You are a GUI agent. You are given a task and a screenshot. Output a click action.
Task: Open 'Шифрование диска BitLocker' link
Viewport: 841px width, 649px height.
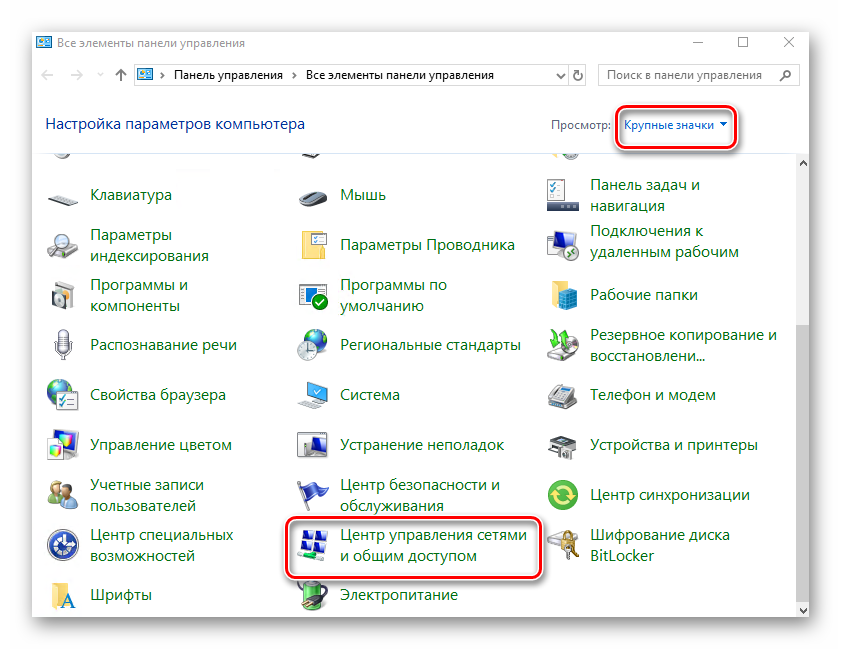coord(660,545)
